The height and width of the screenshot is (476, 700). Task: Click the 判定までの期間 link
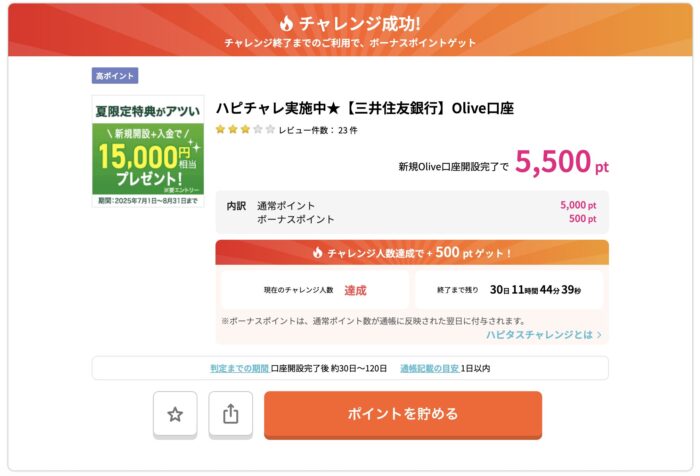239,368
